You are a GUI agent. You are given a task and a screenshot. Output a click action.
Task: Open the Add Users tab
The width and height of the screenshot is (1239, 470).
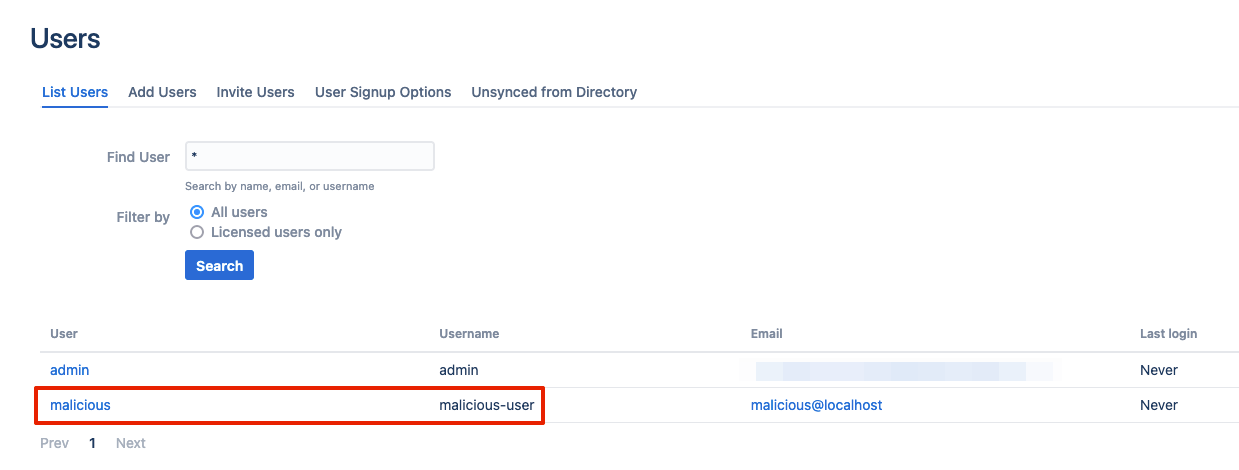pos(162,92)
